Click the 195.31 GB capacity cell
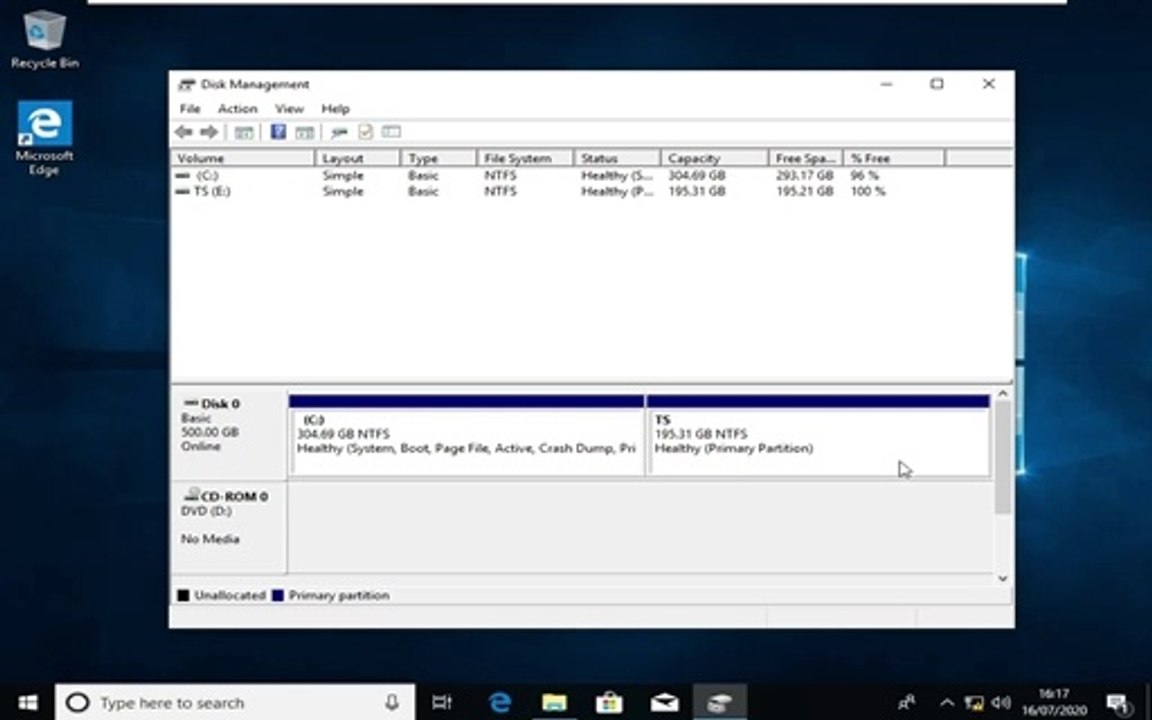1152x720 pixels. point(696,191)
